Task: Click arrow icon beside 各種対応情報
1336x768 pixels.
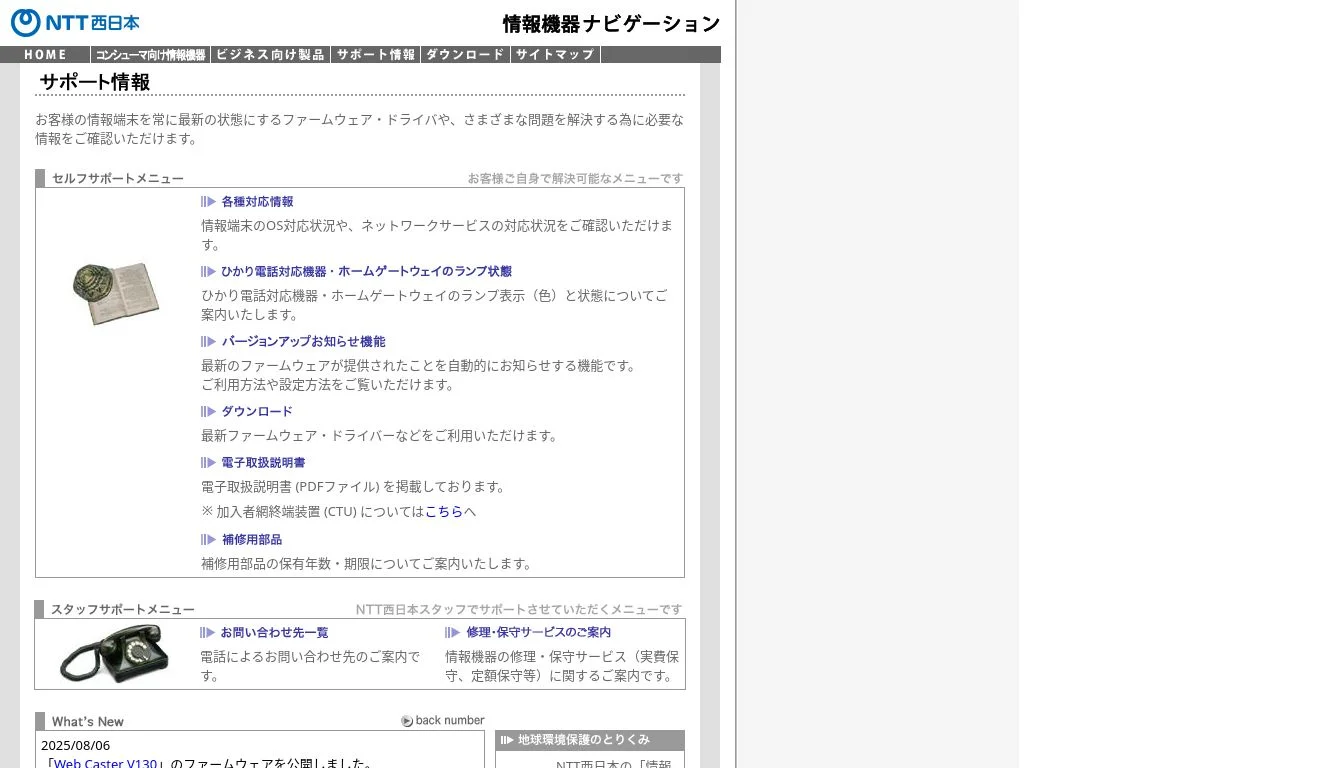Action: coord(208,201)
